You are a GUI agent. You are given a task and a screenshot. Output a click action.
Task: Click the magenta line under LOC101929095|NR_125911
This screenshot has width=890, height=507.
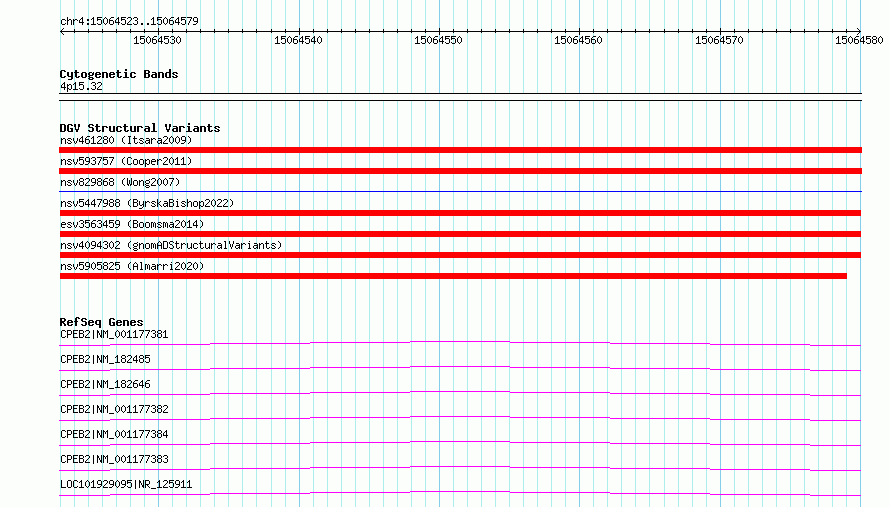[x=460, y=493]
